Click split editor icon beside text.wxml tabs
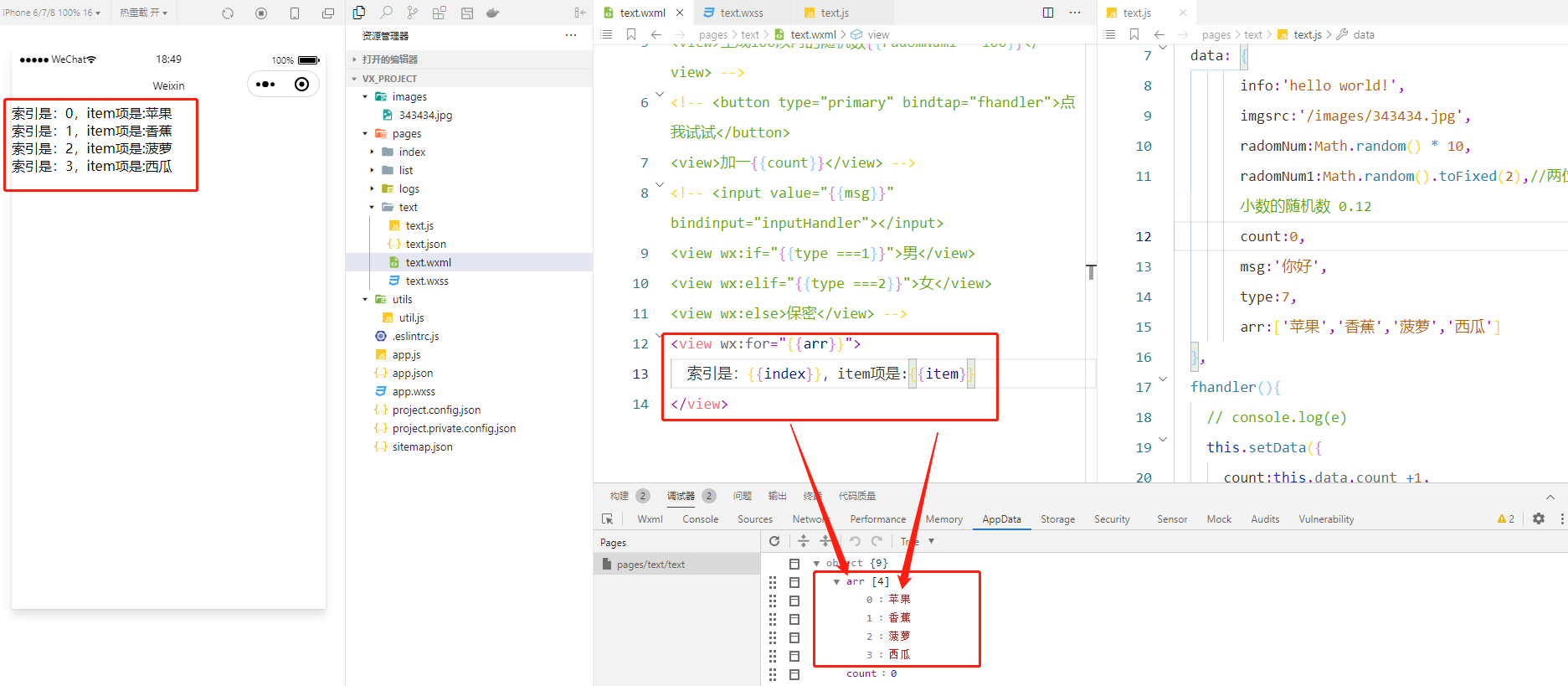This screenshot has height=686, width=1568. click(1048, 13)
